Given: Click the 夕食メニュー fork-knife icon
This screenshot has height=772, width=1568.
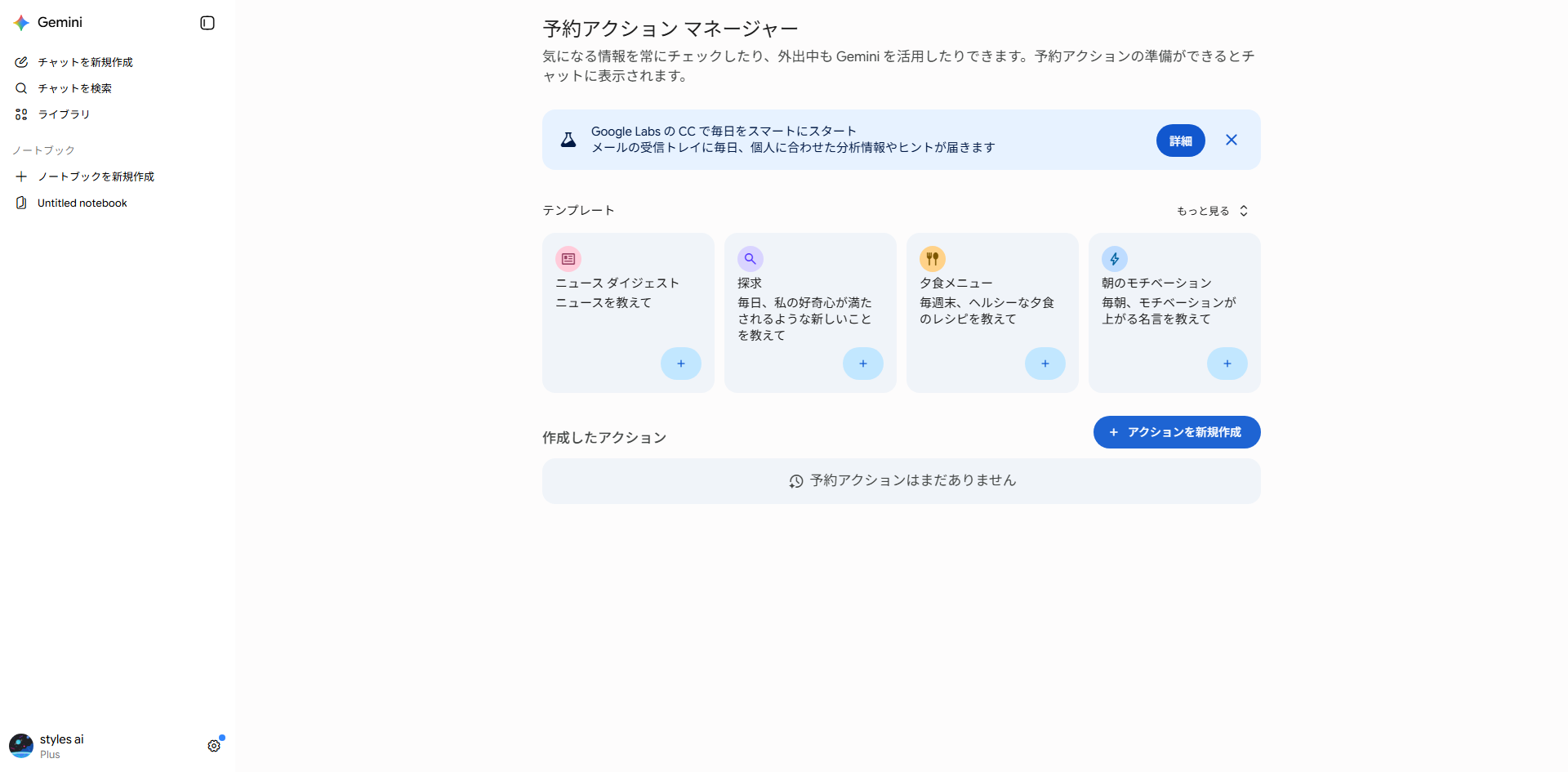Looking at the screenshot, I should tap(933, 259).
